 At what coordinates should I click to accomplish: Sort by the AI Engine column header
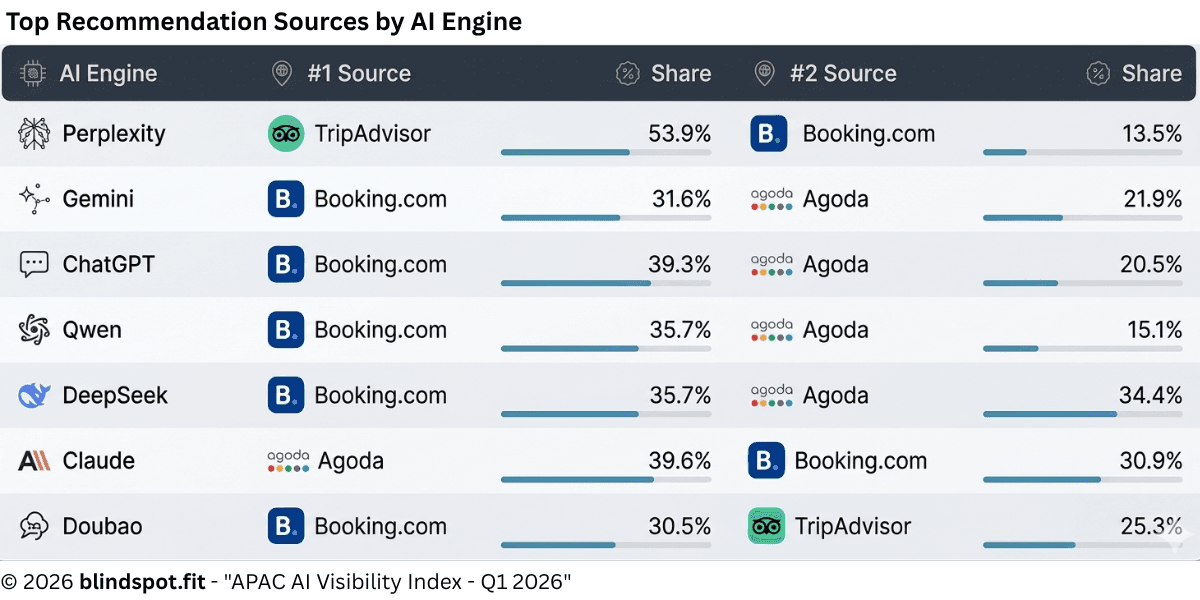108,73
